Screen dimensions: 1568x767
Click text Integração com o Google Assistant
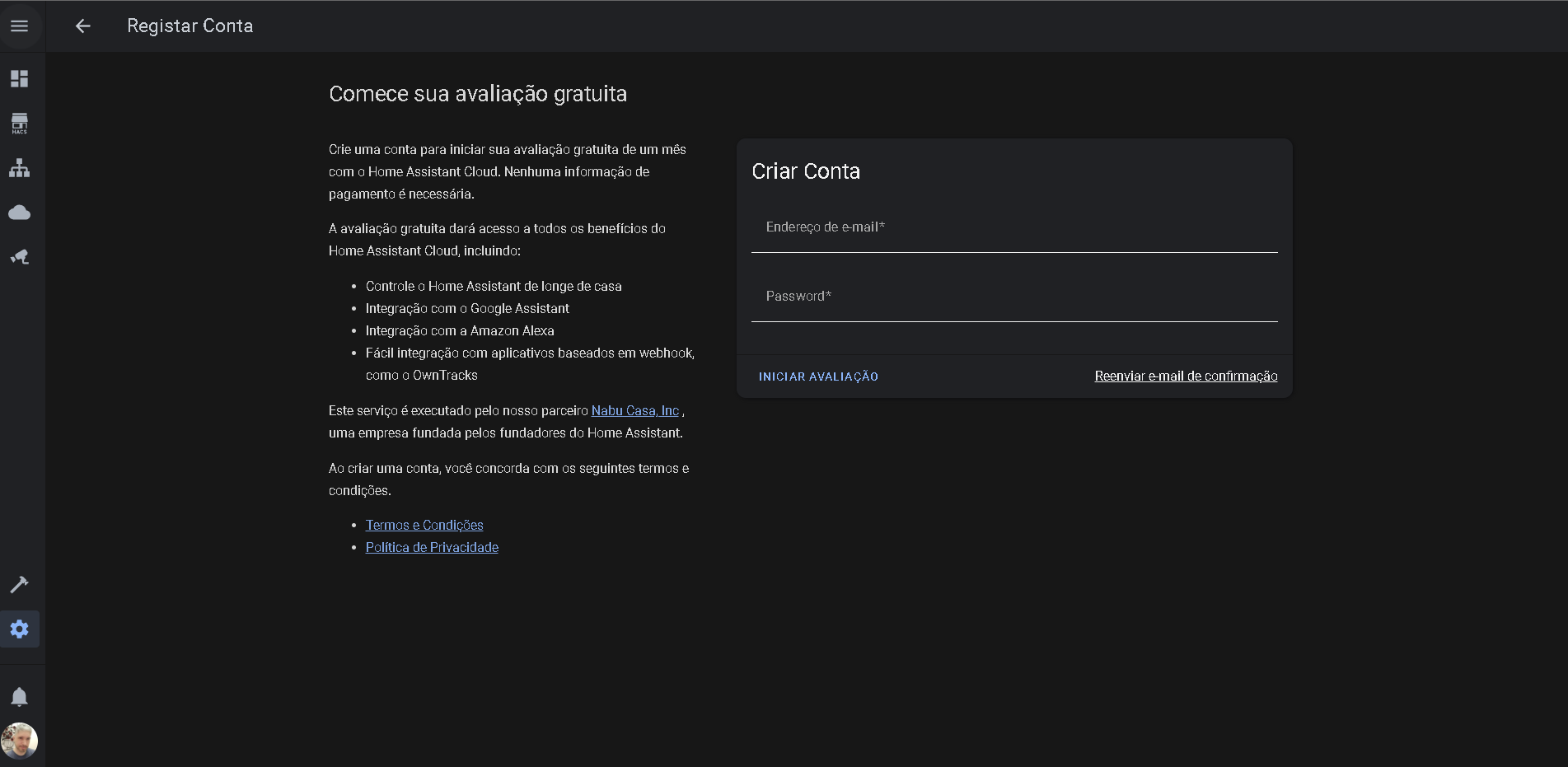click(x=467, y=308)
